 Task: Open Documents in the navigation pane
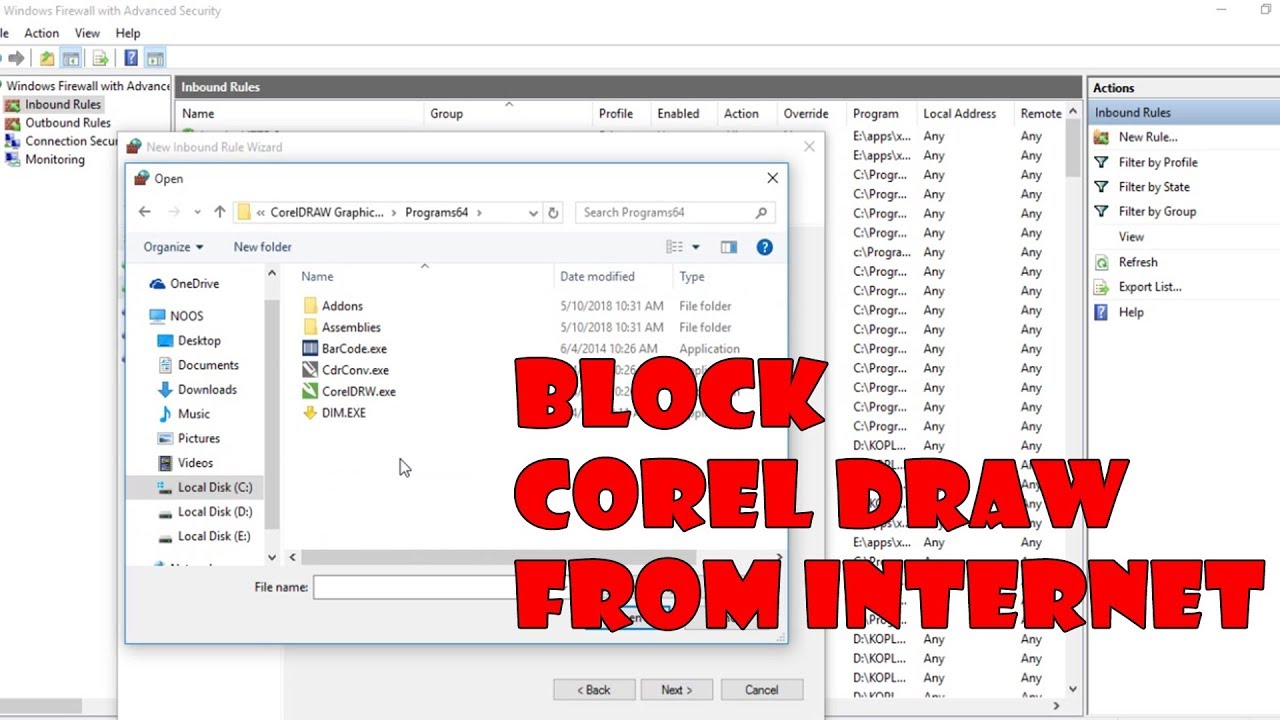[208, 365]
